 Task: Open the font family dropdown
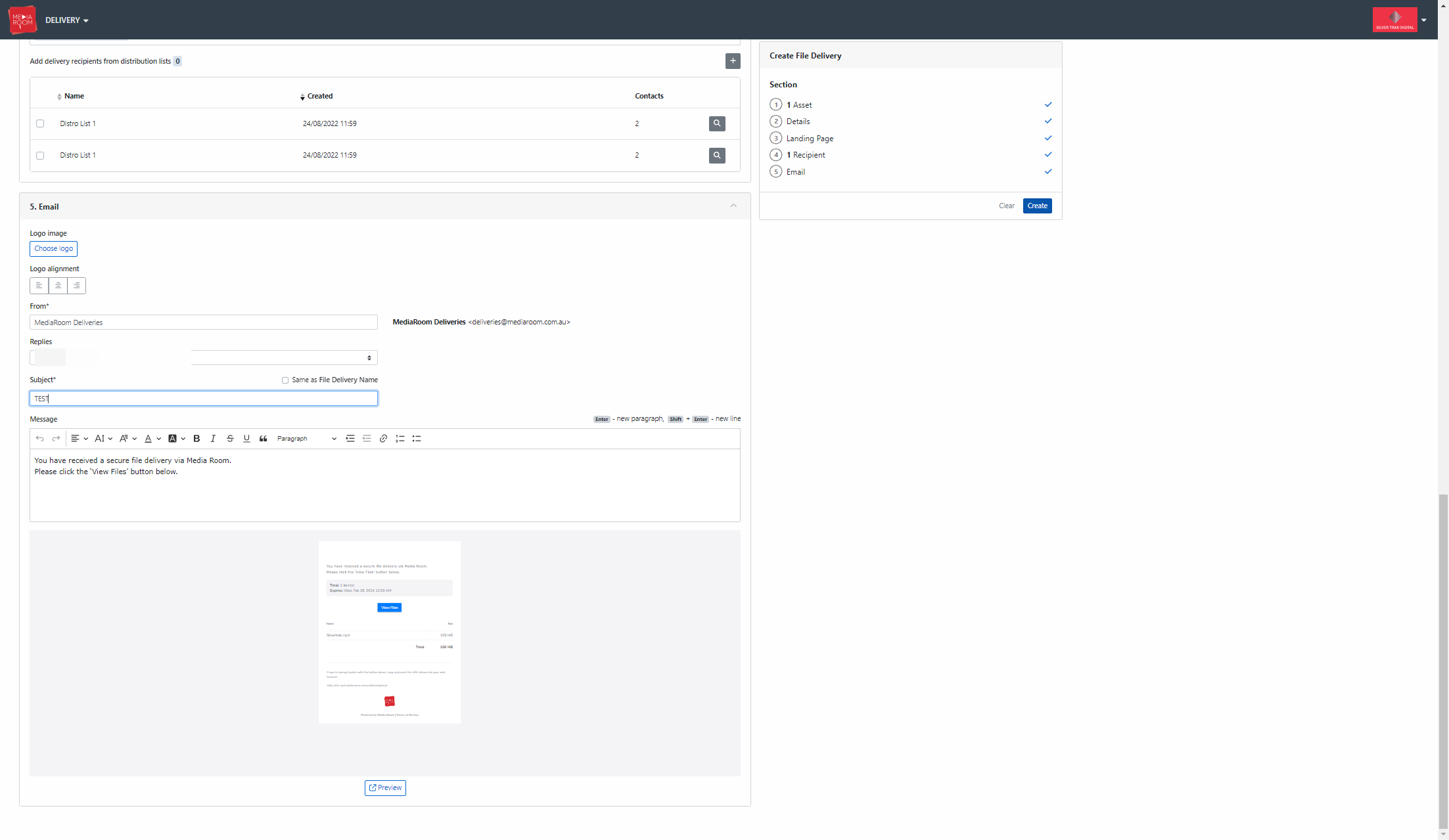(x=127, y=439)
